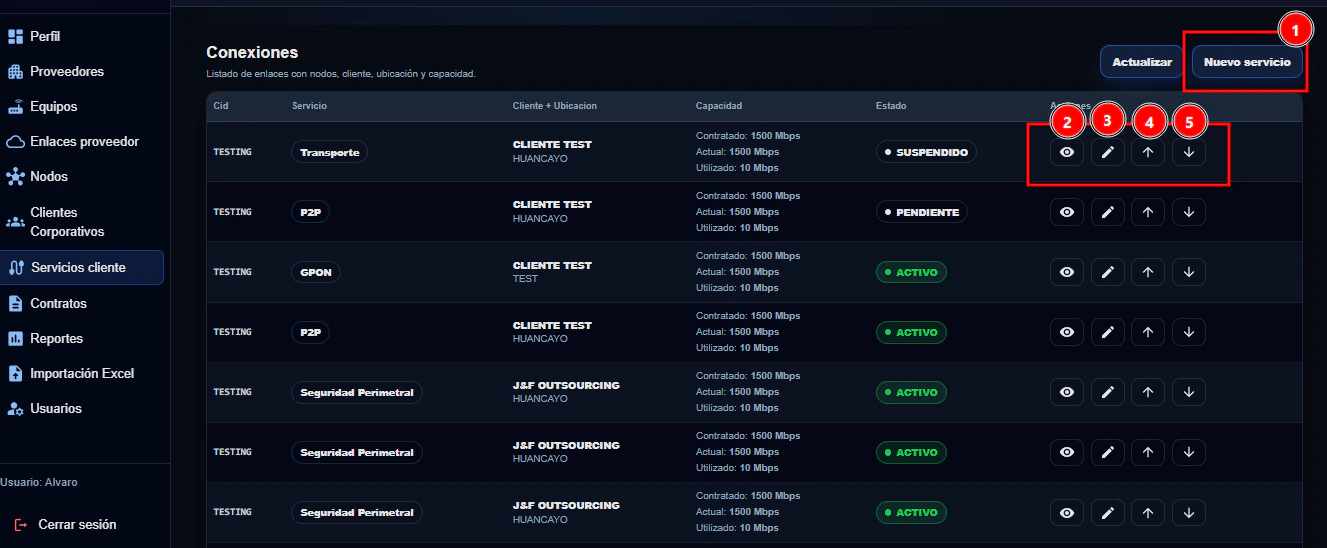Click the Listado de enlaces subtitle text
This screenshot has height=548, width=1327.
(341, 74)
